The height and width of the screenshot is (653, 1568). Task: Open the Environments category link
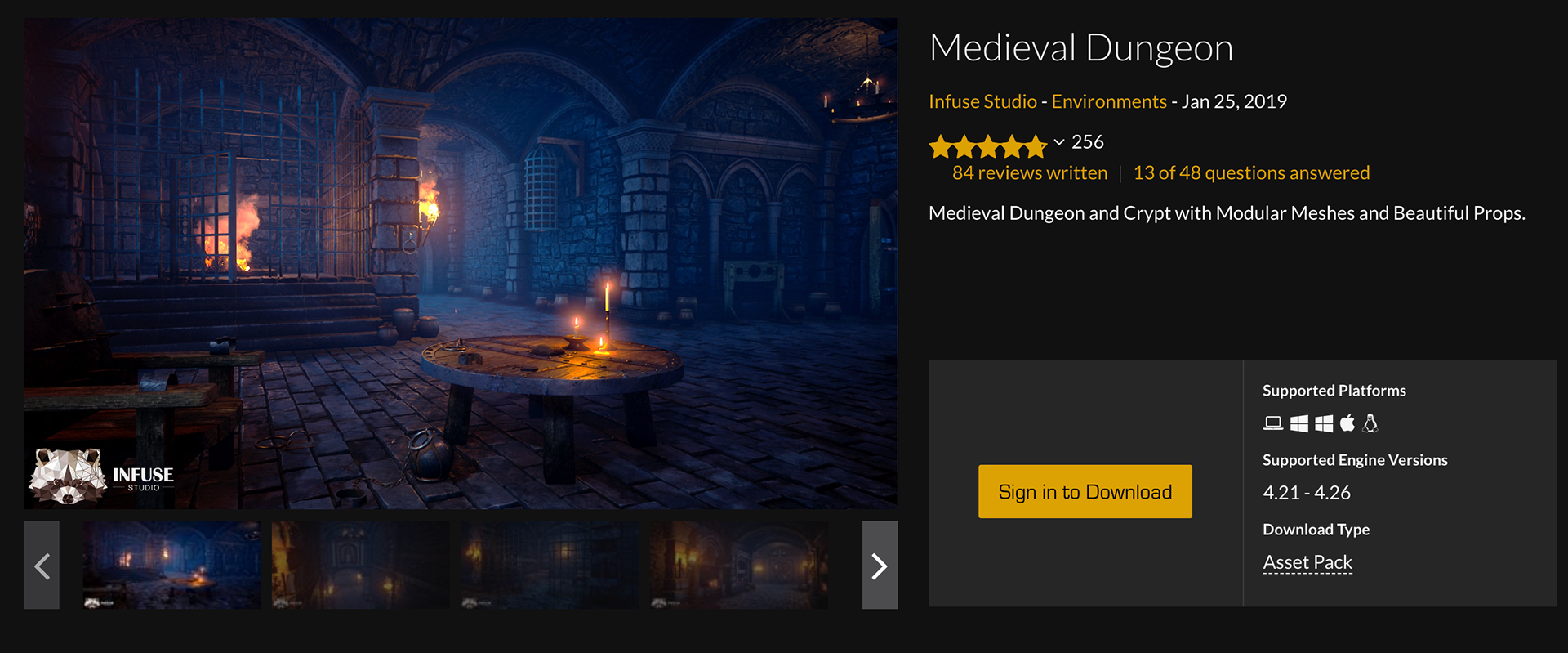1109,101
